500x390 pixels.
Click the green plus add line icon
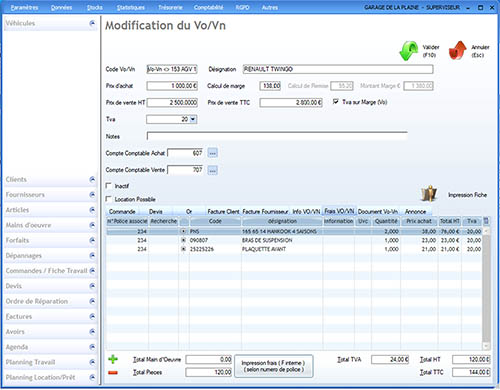(x=113, y=359)
